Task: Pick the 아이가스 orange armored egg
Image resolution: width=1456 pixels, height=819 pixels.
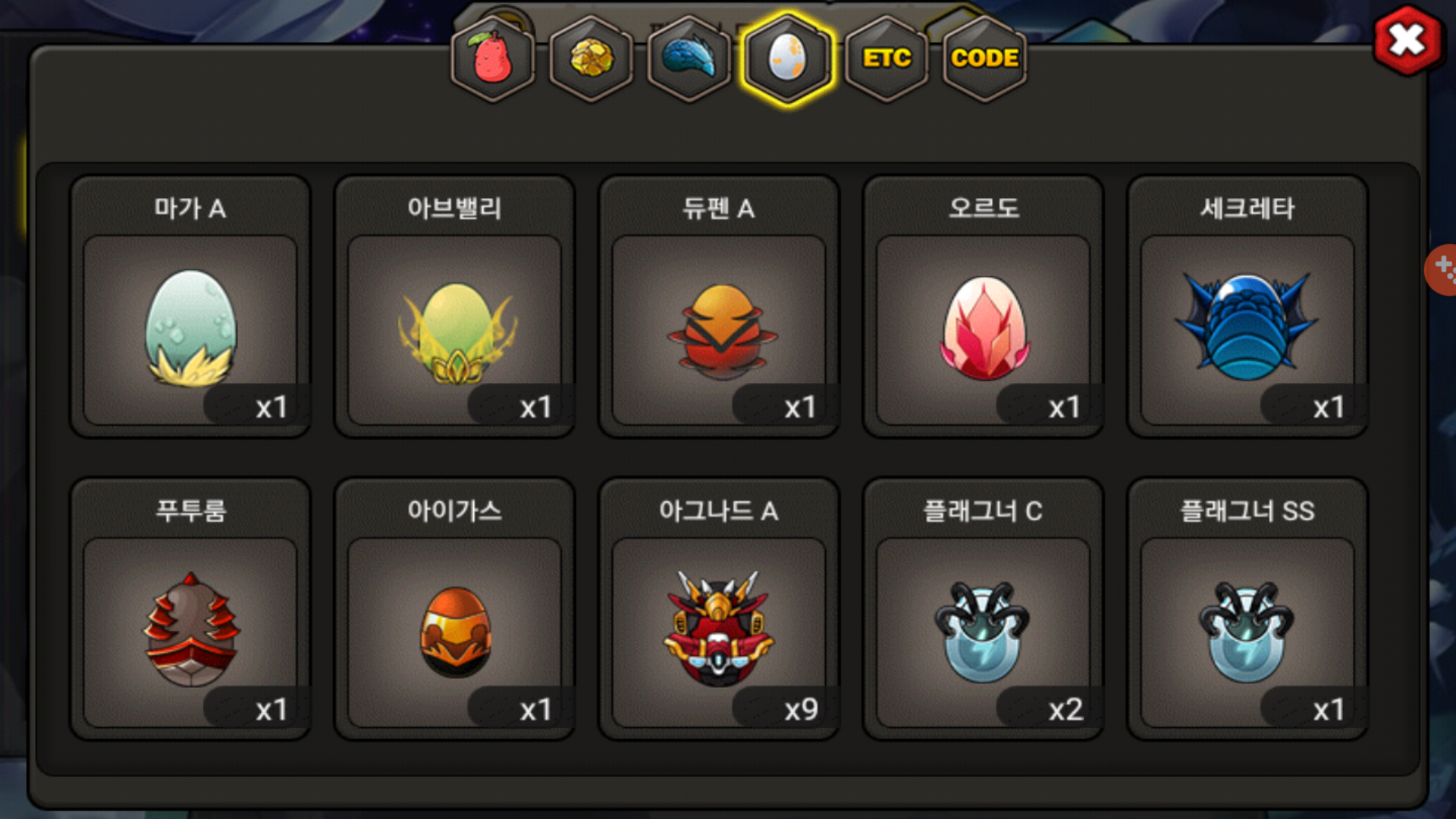Action: click(454, 632)
